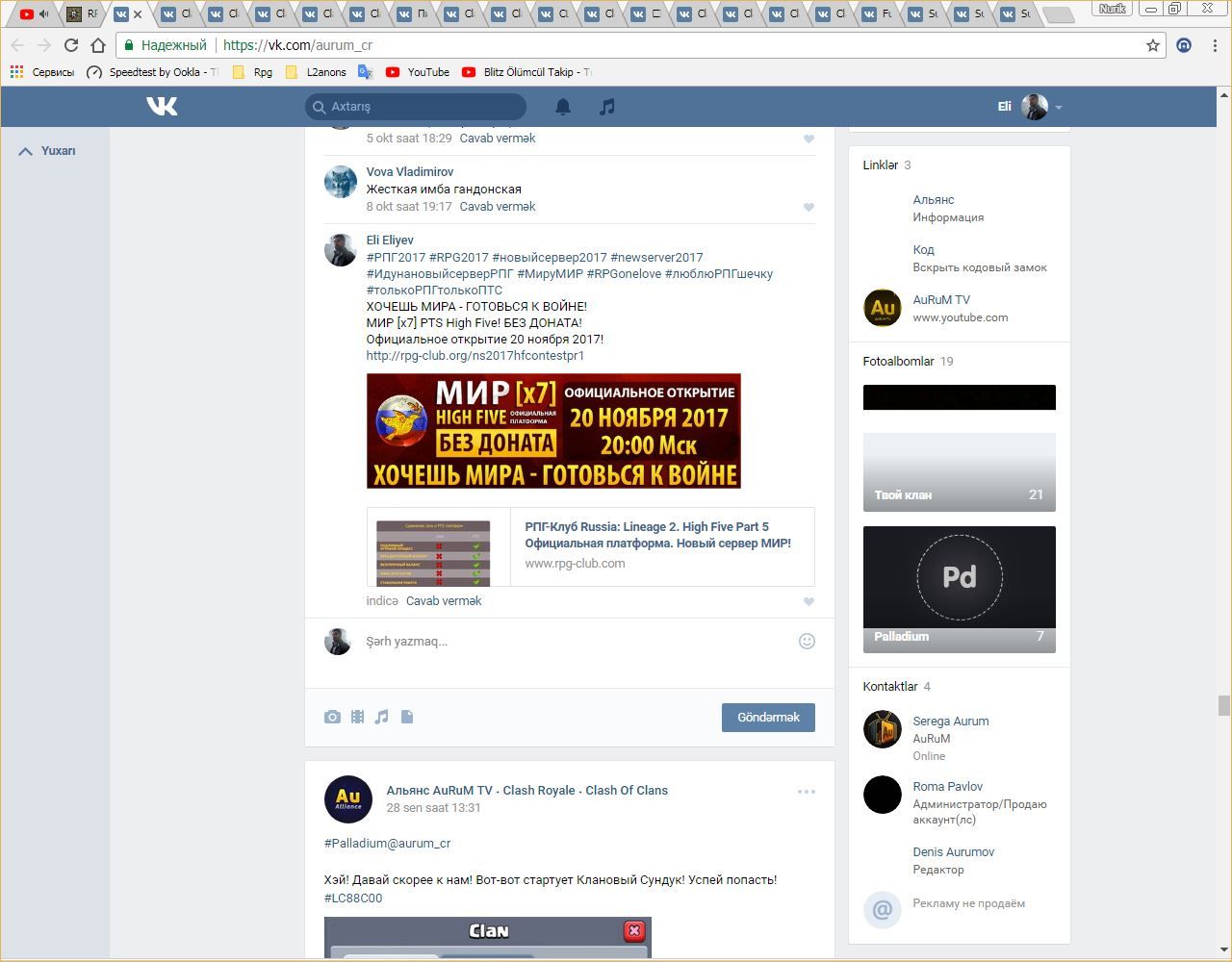Mute the audio on the YouTube tab
The image size is (1232, 962).
(x=43, y=13)
